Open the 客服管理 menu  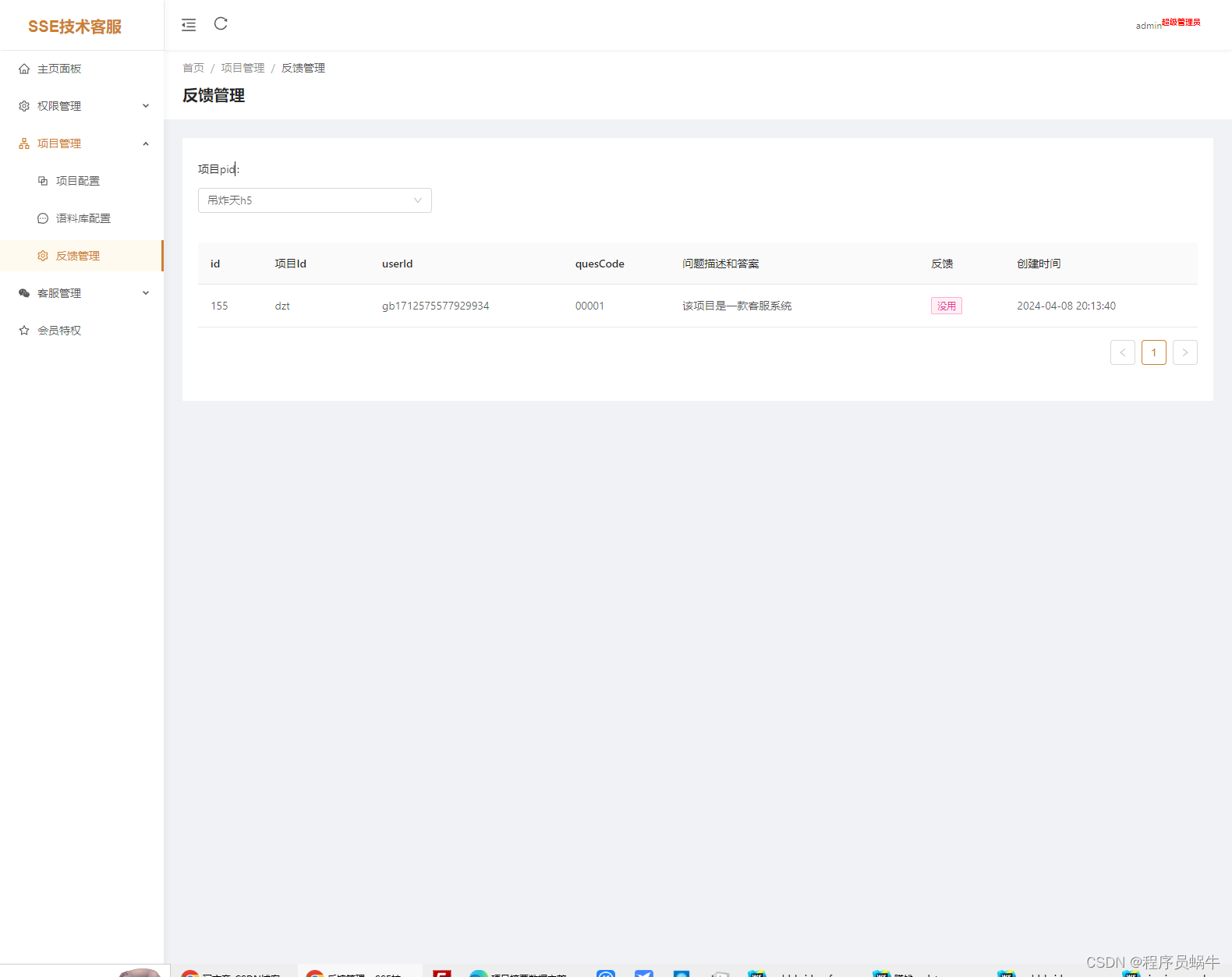[82, 293]
